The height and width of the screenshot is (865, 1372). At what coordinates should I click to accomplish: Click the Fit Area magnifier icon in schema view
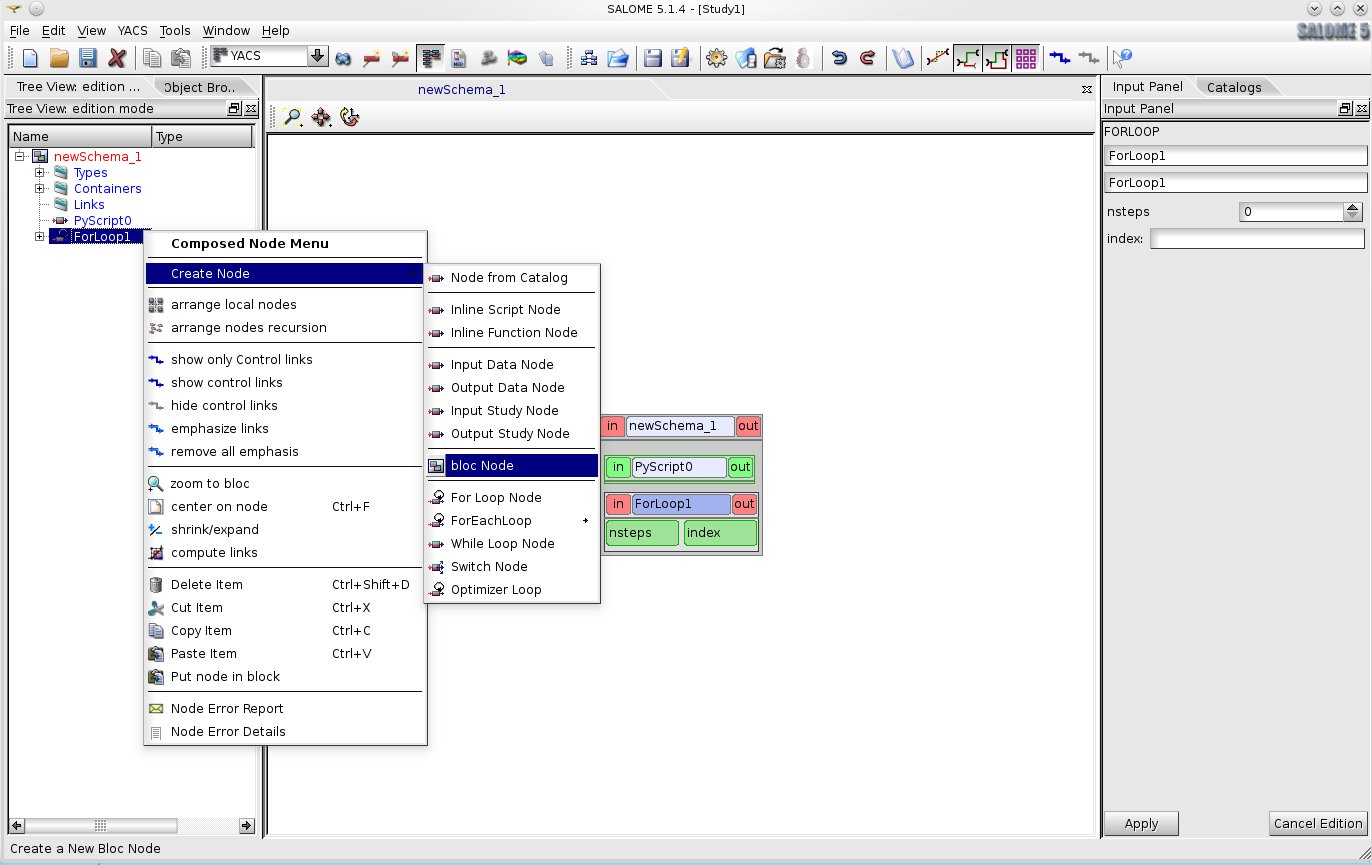293,117
